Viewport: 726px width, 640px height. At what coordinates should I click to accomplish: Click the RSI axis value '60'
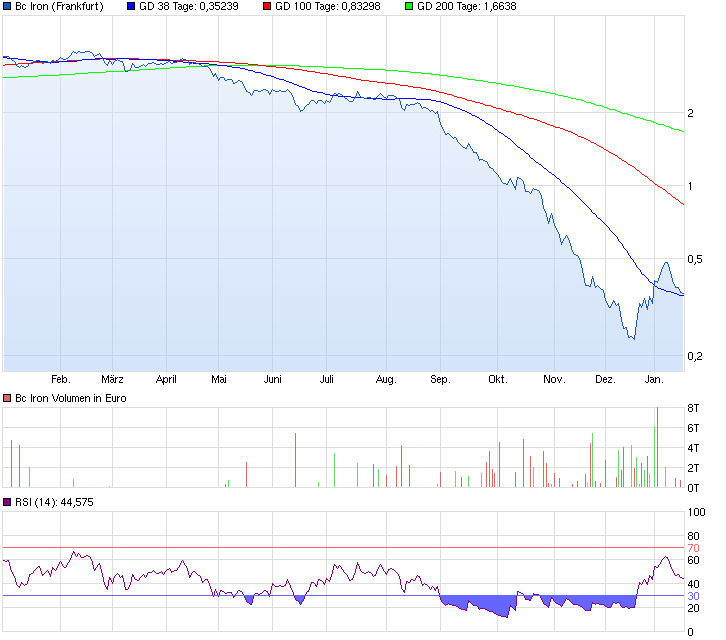pyautogui.click(x=693, y=560)
